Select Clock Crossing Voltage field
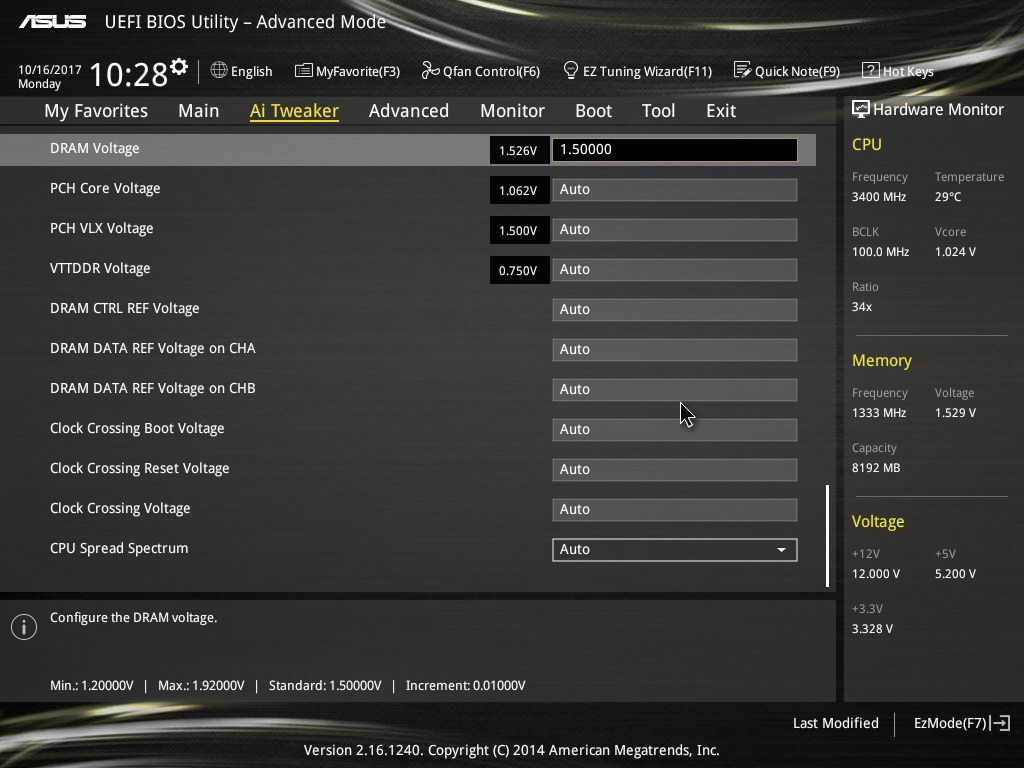 [x=675, y=509]
